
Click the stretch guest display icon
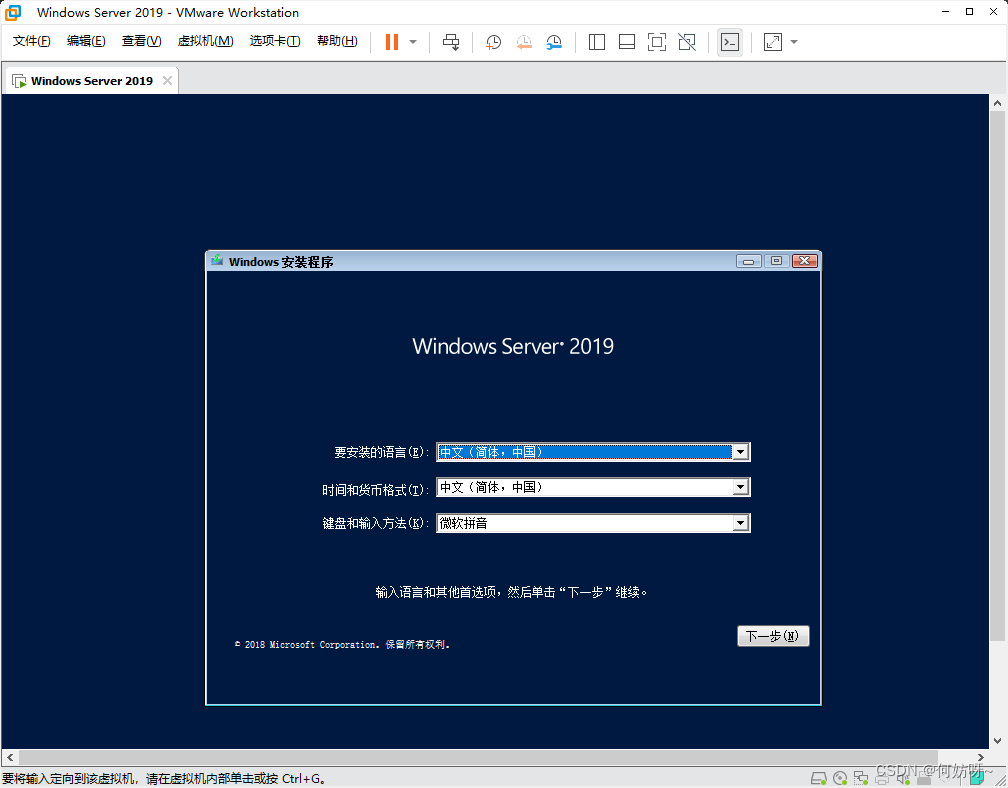coord(772,42)
